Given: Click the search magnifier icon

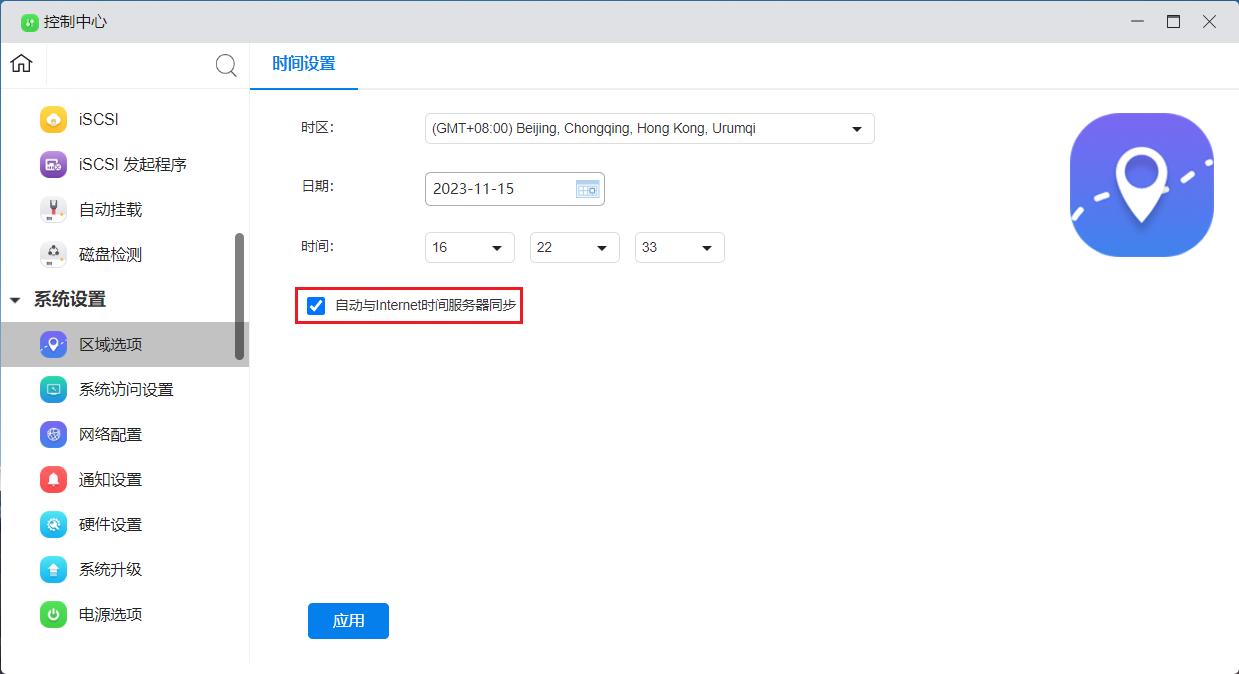Looking at the screenshot, I should 226,66.
